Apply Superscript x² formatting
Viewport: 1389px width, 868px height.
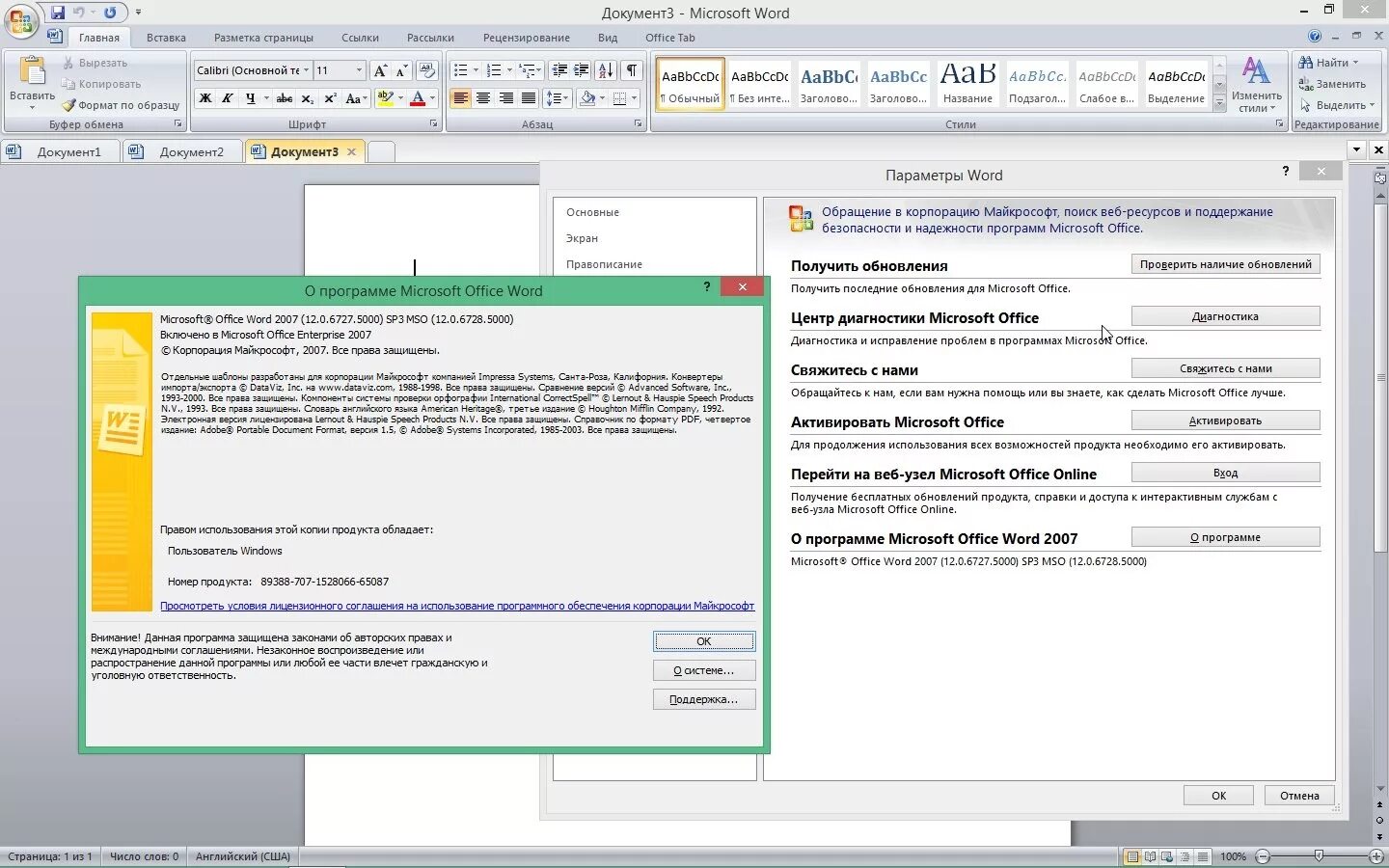330,98
